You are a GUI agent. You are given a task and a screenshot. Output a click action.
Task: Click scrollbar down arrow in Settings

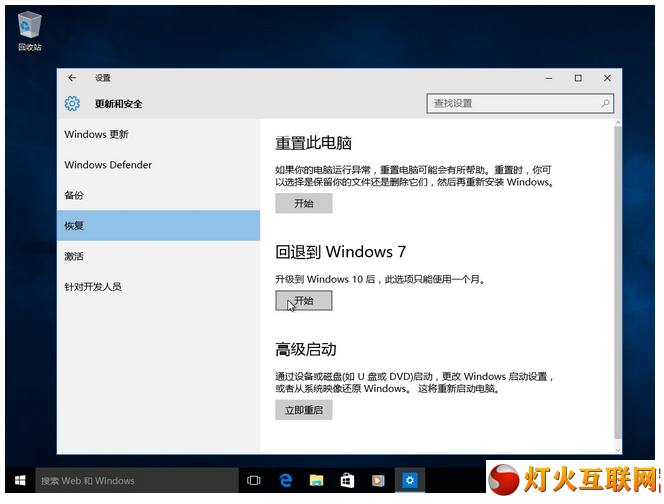click(x=618, y=450)
